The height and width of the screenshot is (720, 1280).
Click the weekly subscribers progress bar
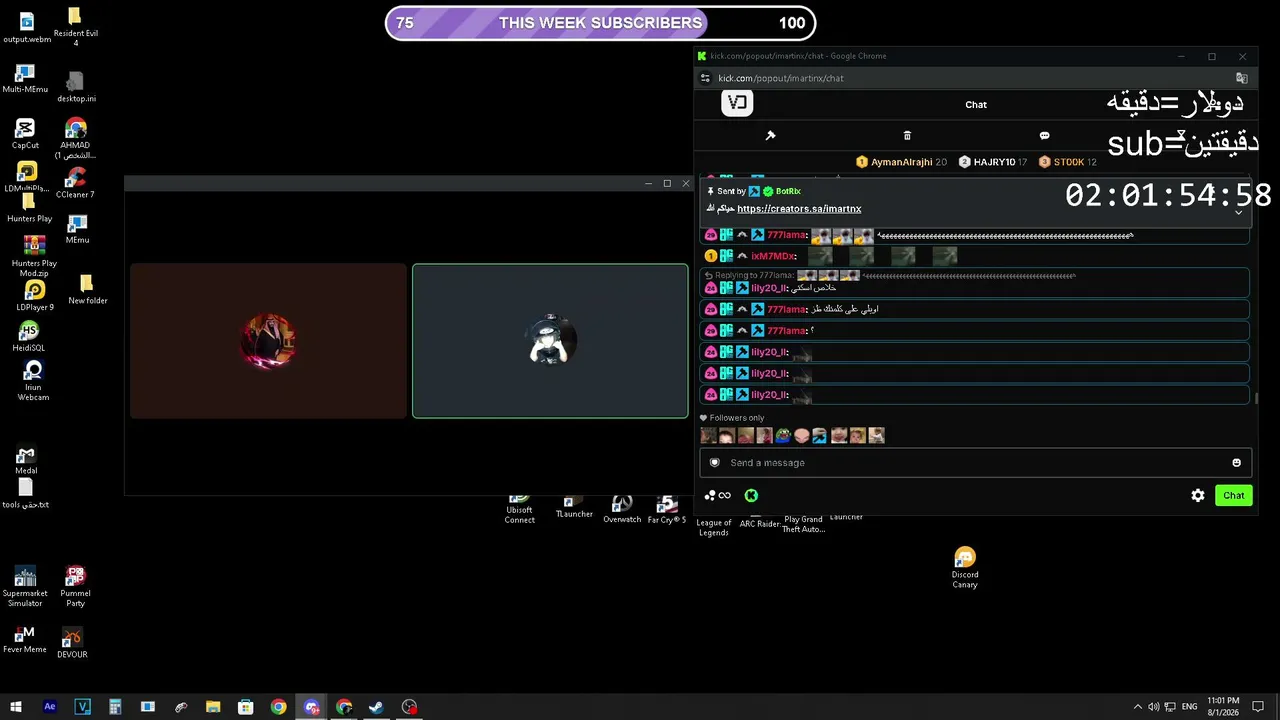[x=600, y=23]
